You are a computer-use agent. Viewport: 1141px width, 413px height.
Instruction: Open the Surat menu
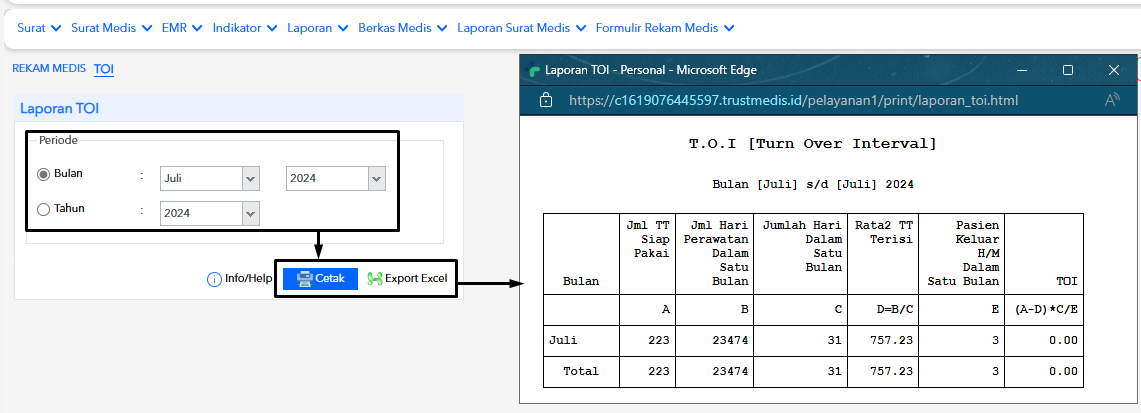pyautogui.click(x=39, y=28)
